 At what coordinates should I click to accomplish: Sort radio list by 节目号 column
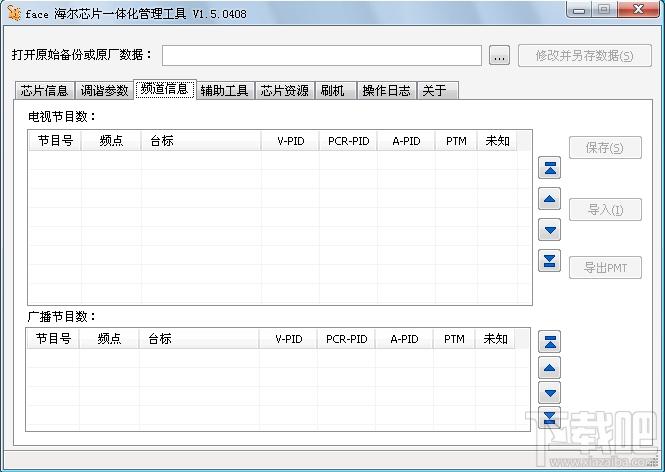point(53,339)
